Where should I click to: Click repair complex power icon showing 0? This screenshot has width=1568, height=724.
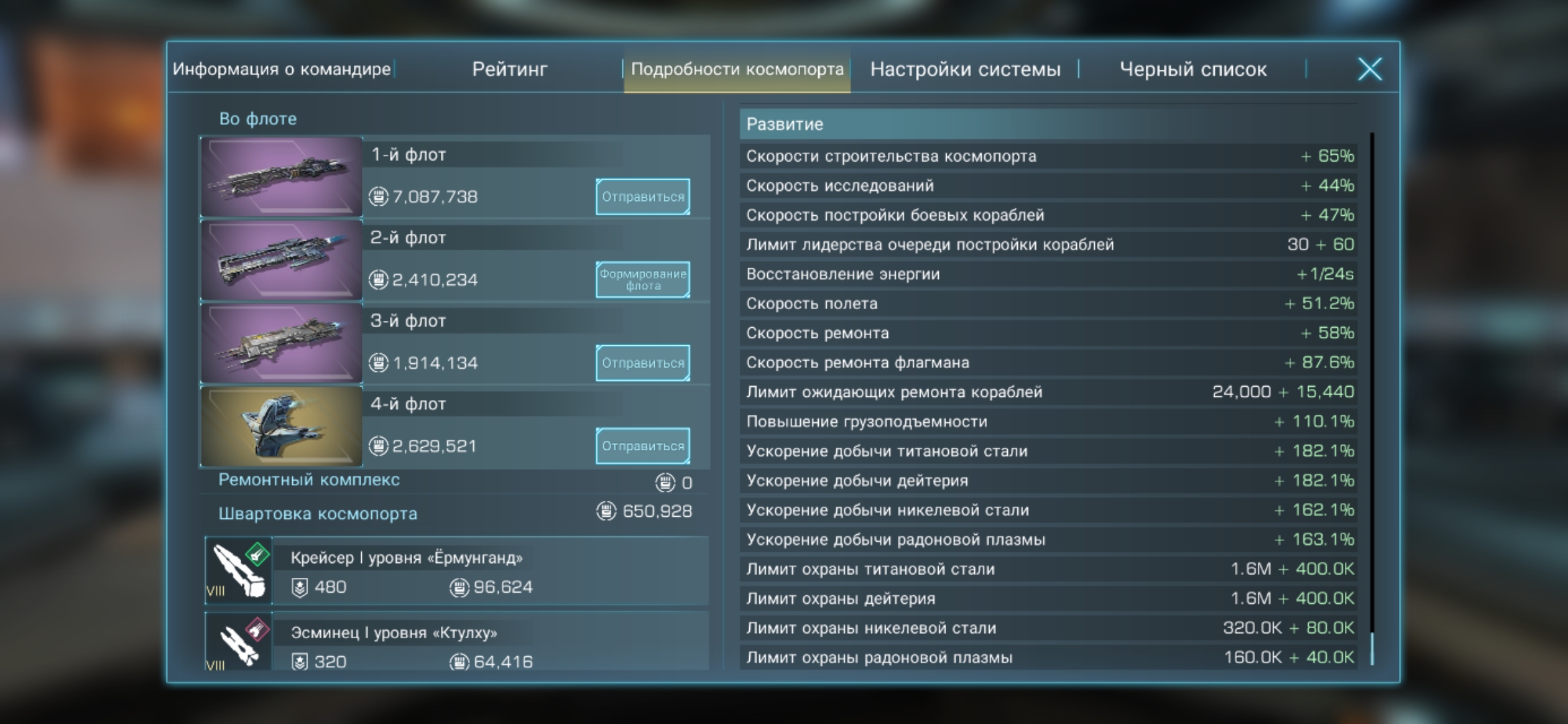665,482
